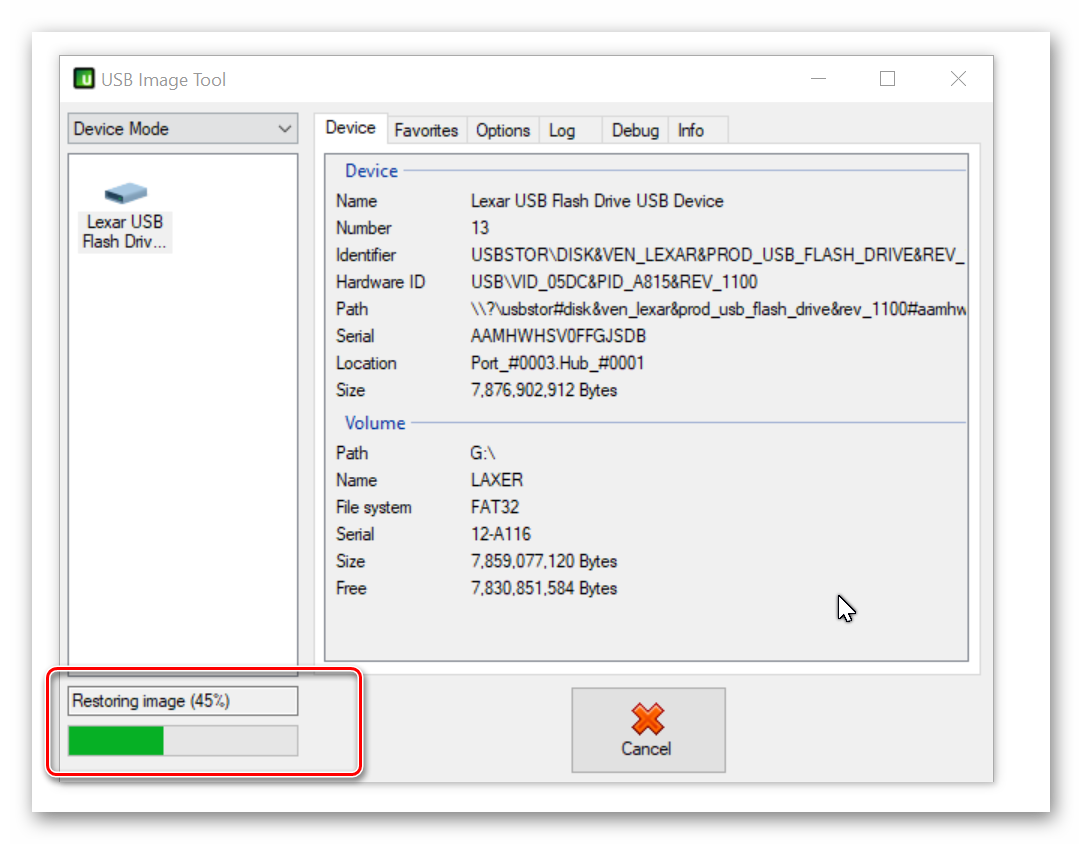Image resolution: width=1082 pixels, height=844 pixels.
Task: Open the Info tab
Action: [x=691, y=130]
